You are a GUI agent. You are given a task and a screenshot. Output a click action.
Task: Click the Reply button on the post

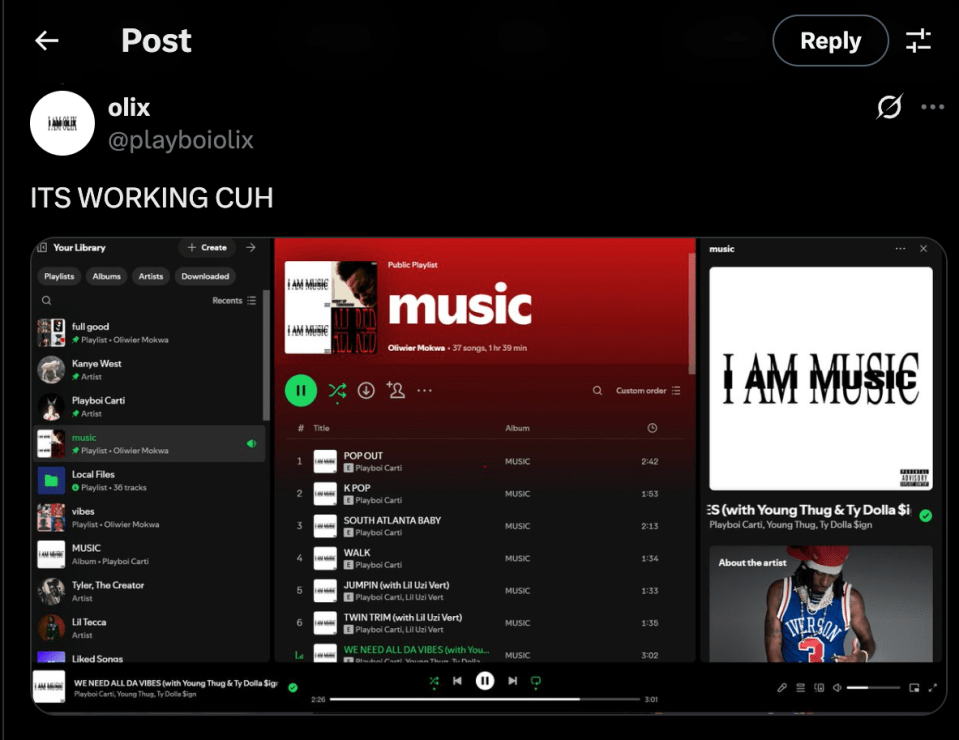(830, 40)
